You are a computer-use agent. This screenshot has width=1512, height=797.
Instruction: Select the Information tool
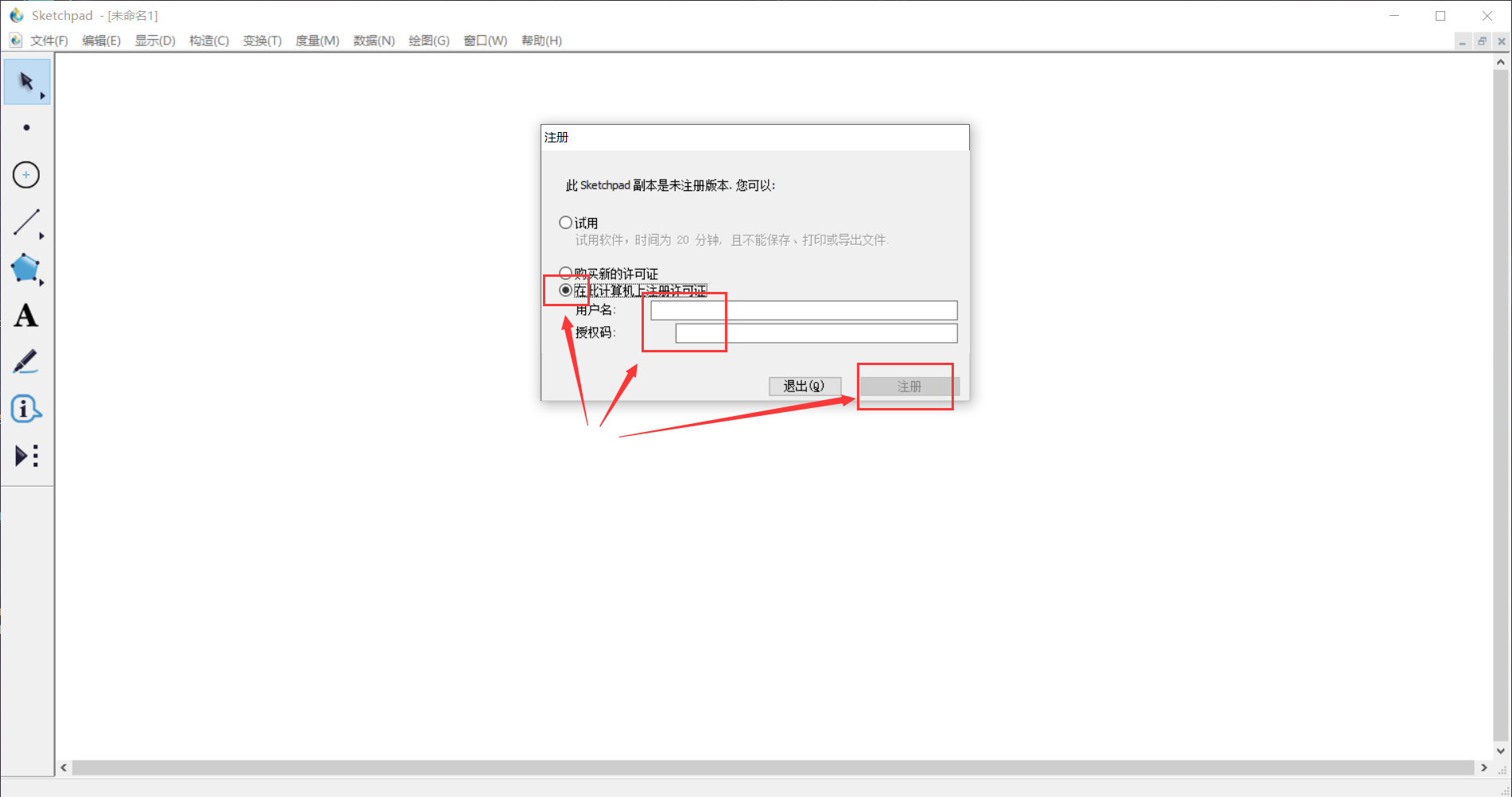(25, 409)
